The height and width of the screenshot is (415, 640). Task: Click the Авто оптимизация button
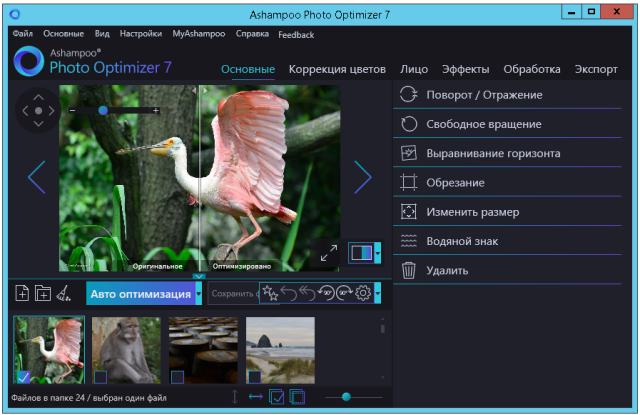pos(140,293)
